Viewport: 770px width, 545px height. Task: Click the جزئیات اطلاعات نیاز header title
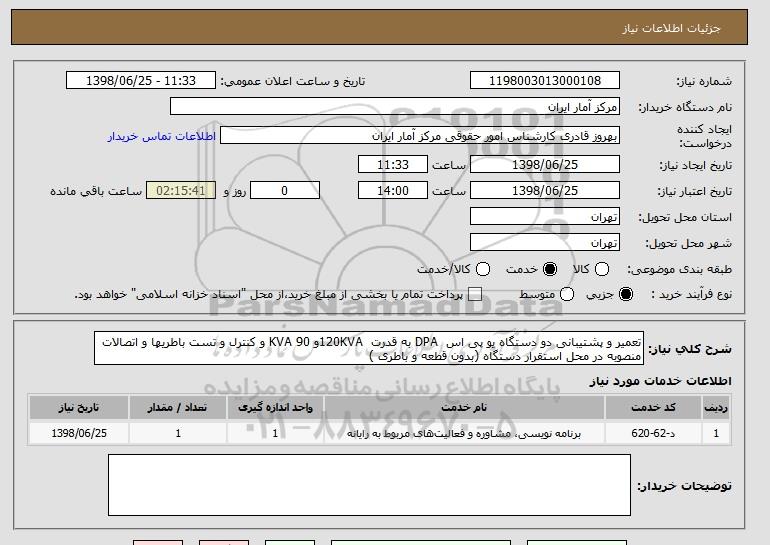(x=671, y=28)
